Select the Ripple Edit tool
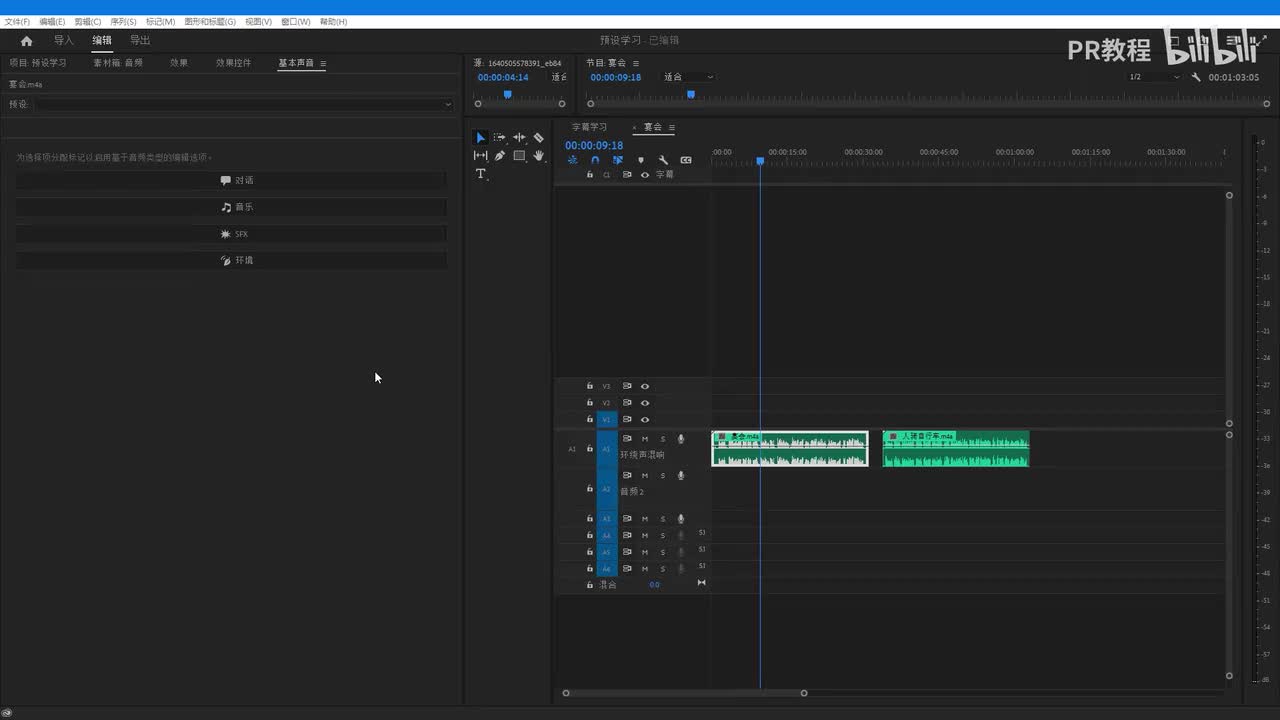This screenshot has height=720, width=1280. 519,138
